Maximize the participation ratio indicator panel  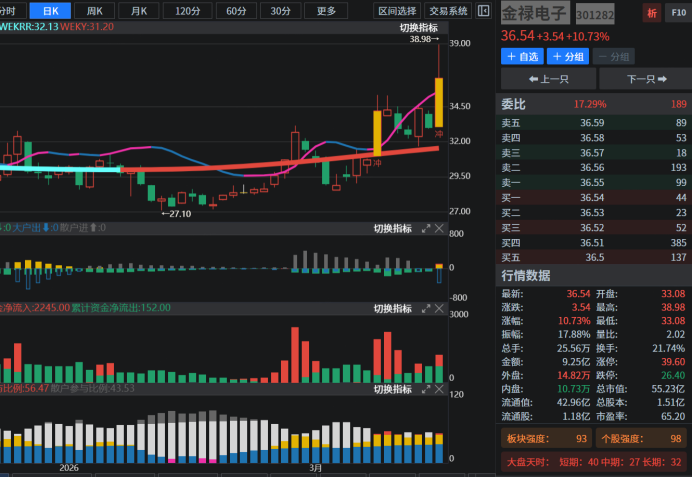426,389
